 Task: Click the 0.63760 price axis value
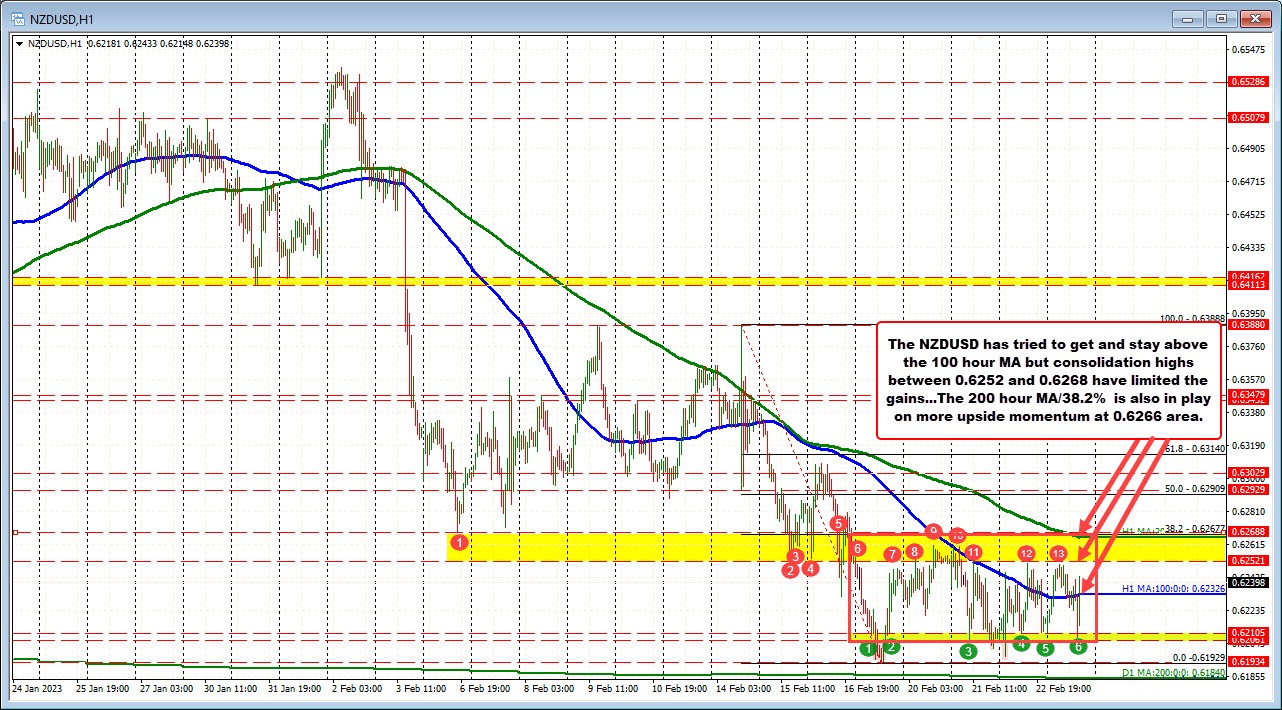[x=1248, y=347]
